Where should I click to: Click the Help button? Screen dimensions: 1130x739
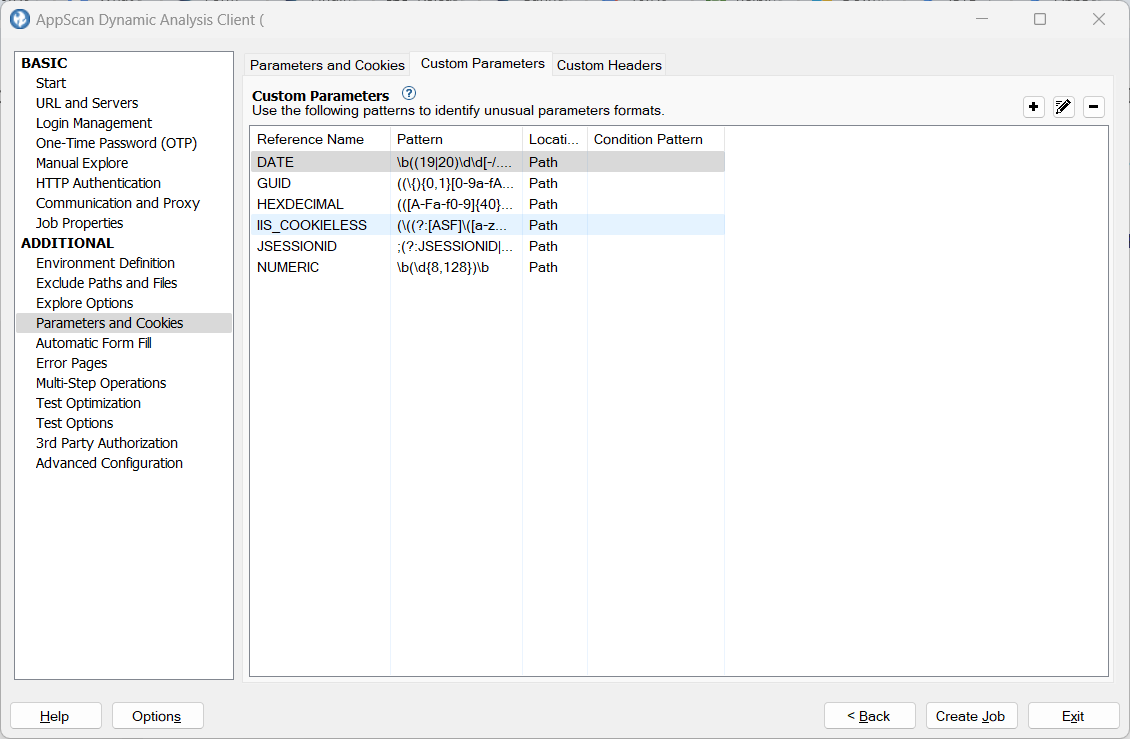pos(55,715)
